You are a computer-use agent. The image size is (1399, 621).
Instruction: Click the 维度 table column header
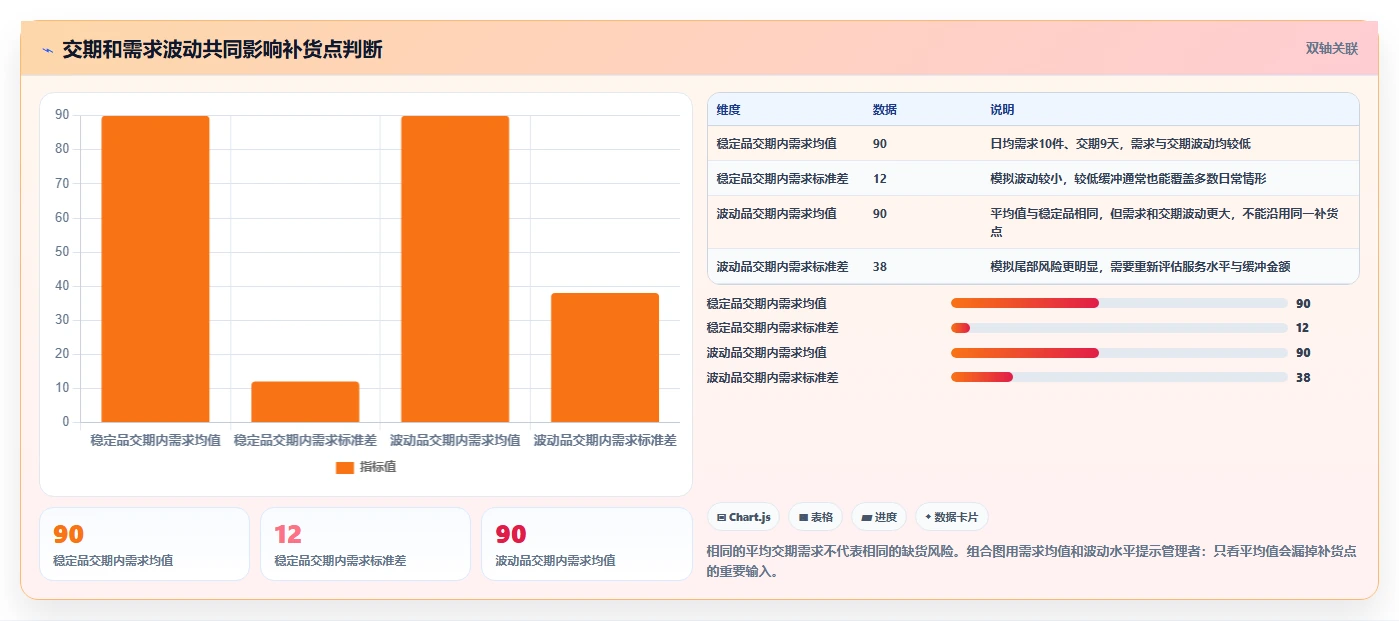click(x=729, y=110)
